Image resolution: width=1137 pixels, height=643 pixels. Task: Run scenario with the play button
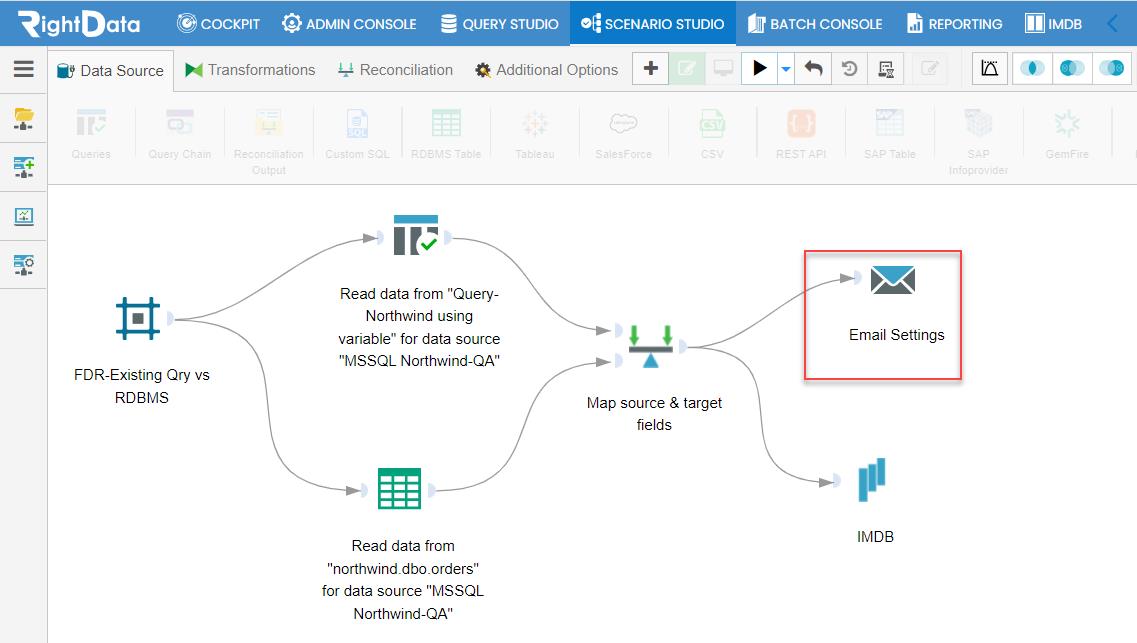tap(759, 69)
